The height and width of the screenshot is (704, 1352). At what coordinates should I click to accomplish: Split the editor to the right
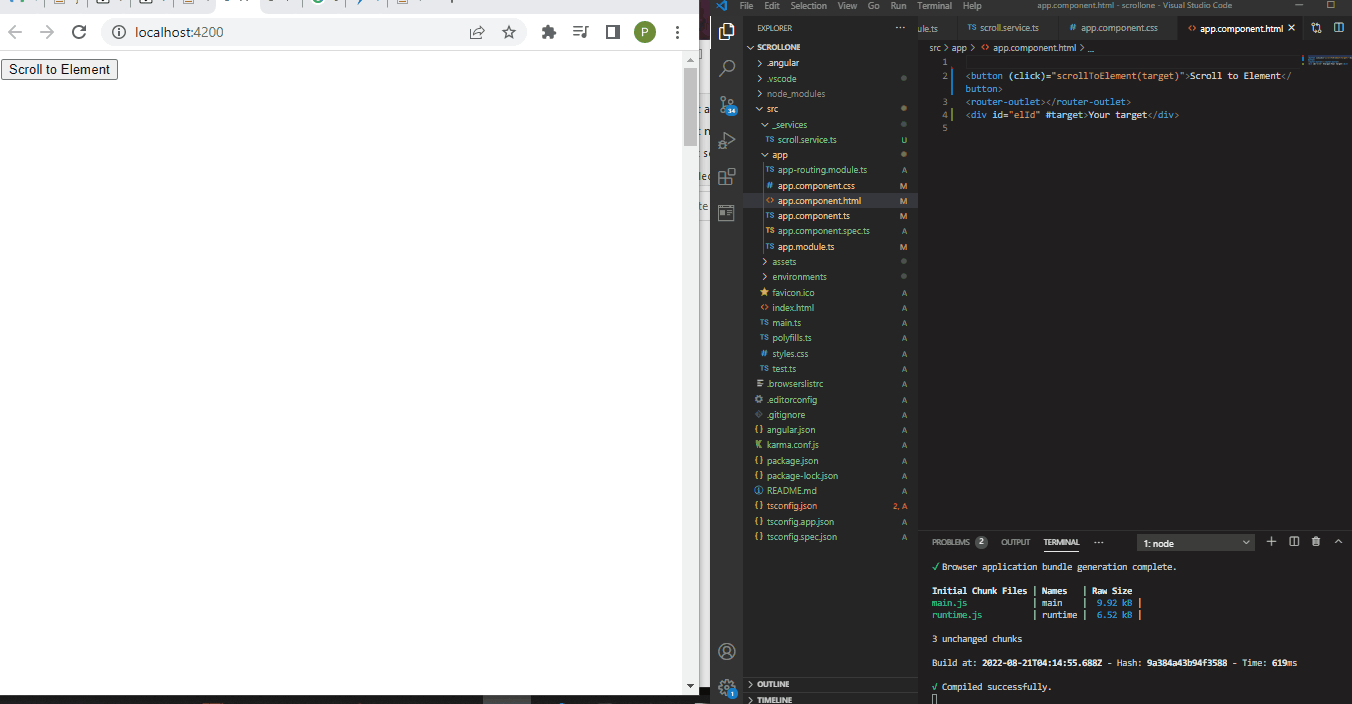[1339, 28]
